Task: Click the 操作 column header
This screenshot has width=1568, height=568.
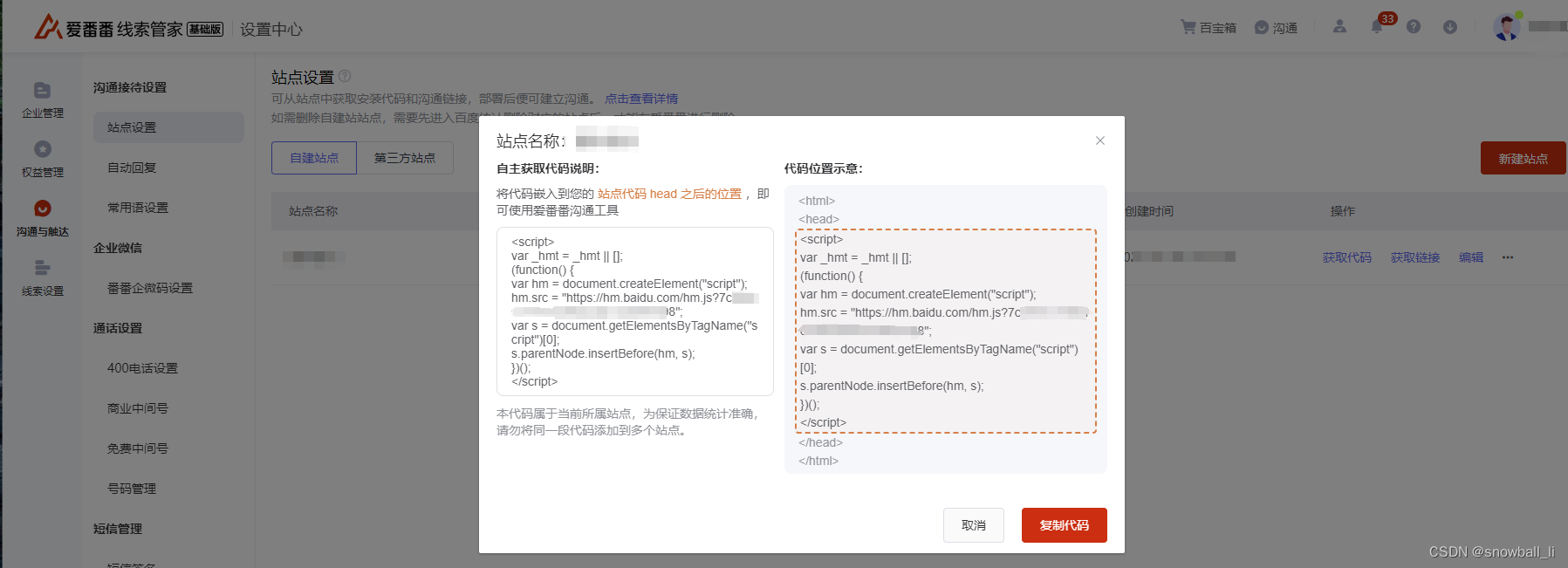Action: coord(1343,211)
